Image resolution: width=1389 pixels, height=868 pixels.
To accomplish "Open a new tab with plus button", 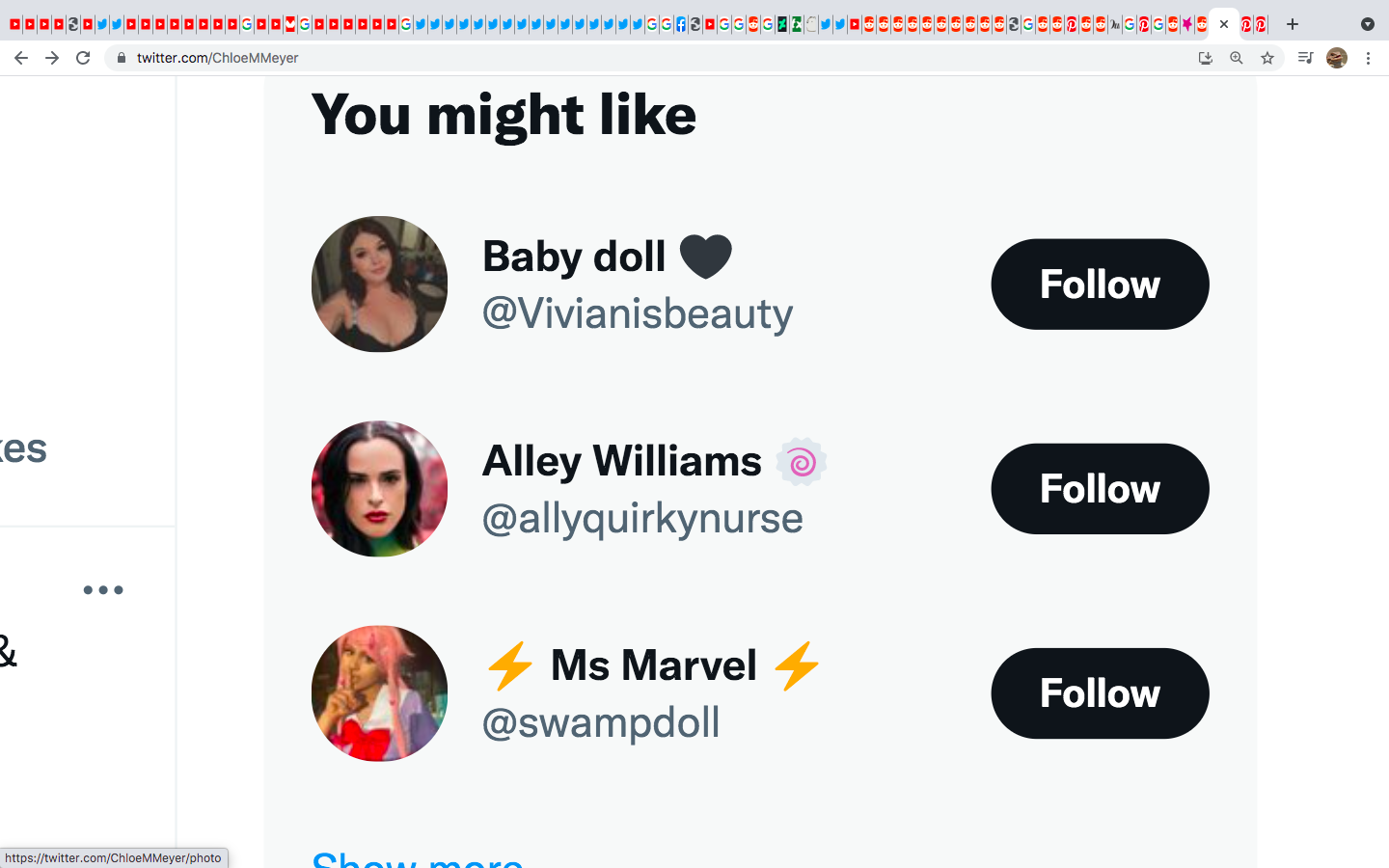I will 1293,24.
